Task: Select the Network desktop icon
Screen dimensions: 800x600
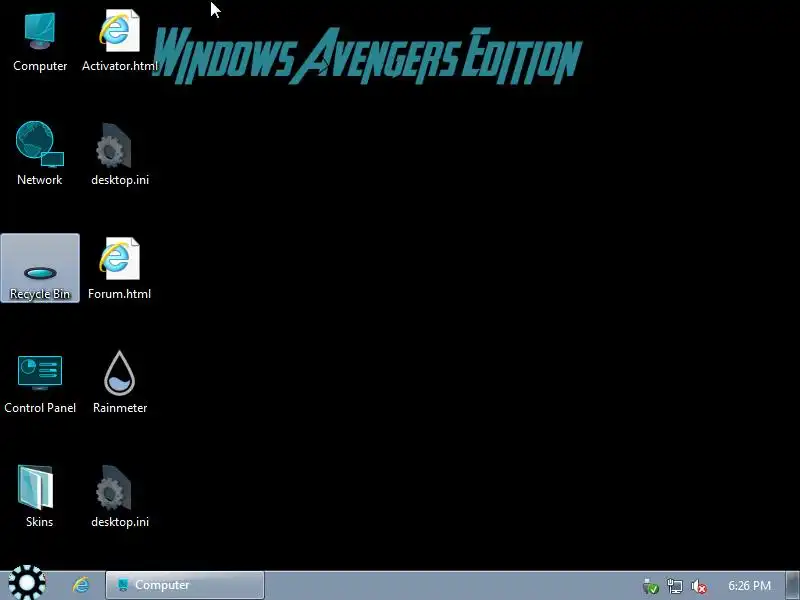Action: 40,154
